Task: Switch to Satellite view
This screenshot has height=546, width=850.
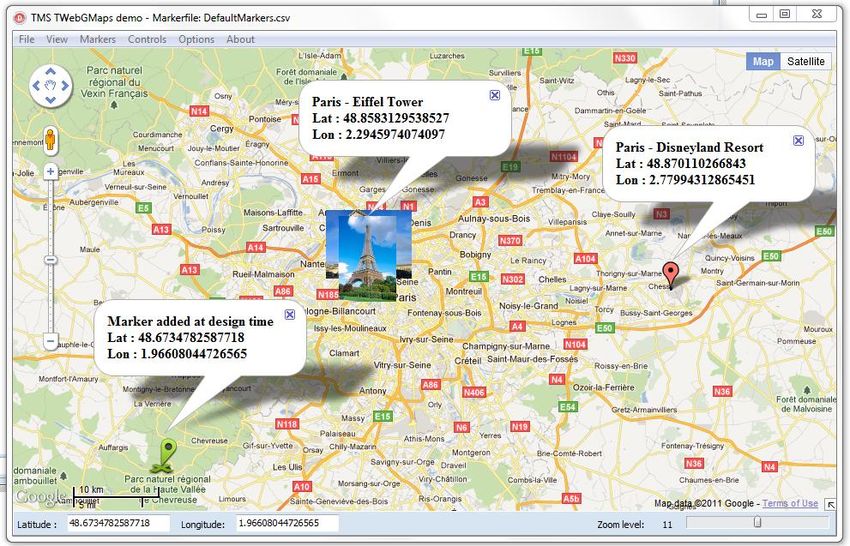Action: coord(806,61)
